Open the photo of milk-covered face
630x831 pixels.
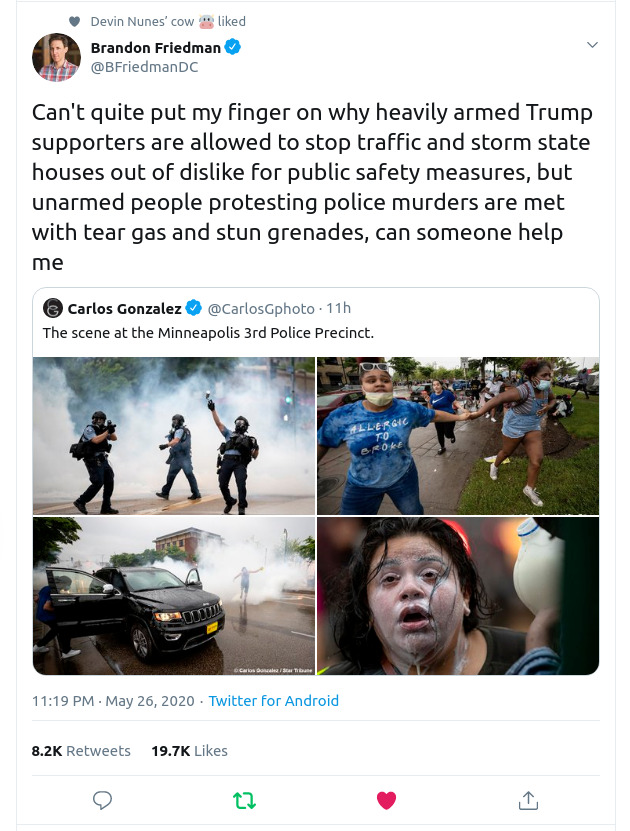coord(458,596)
